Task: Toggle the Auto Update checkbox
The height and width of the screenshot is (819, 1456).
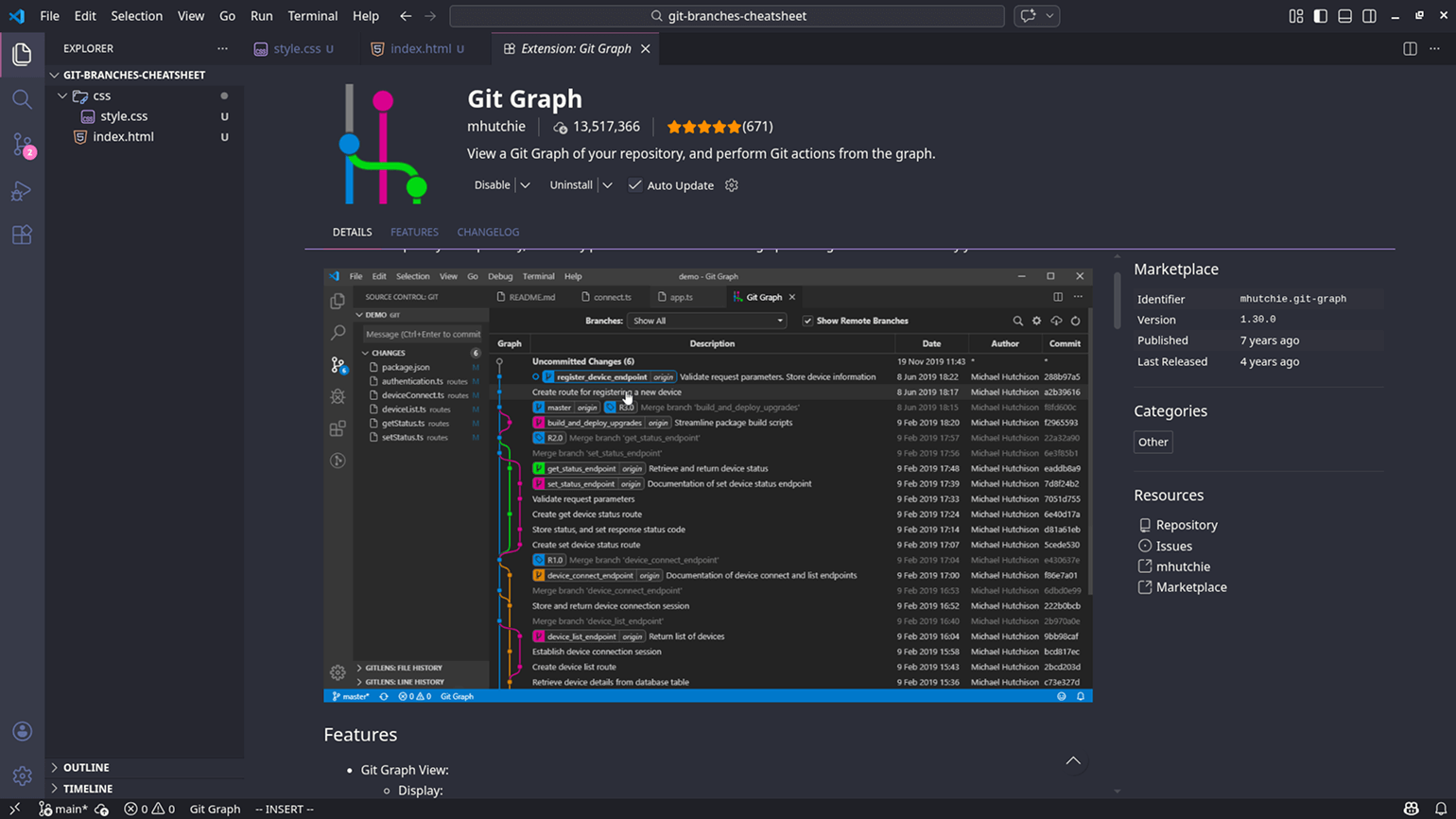Action: pyautogui.click(x=634, y=185)
